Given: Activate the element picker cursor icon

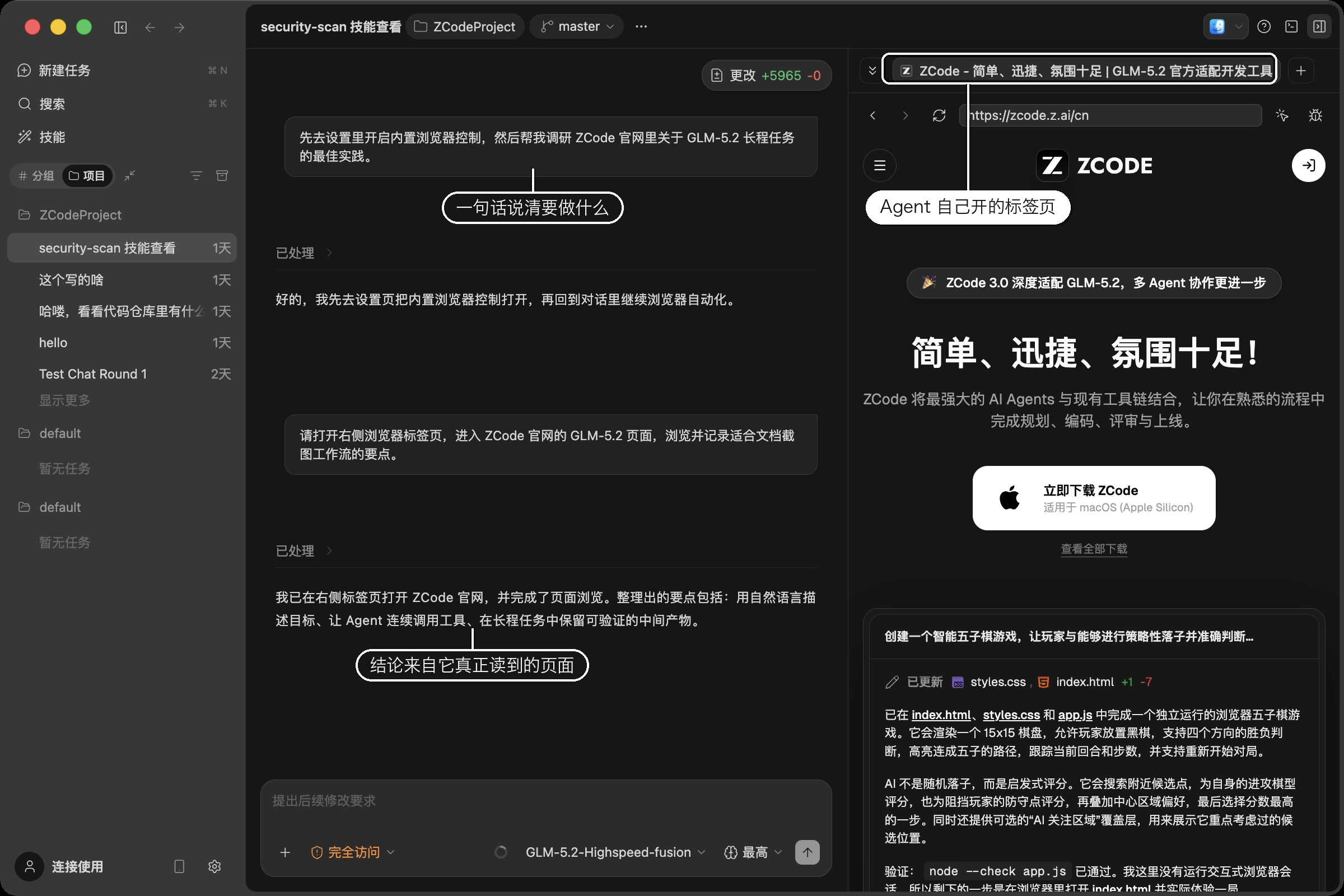Looking at the screenshot, I should tap(1282, 115).
